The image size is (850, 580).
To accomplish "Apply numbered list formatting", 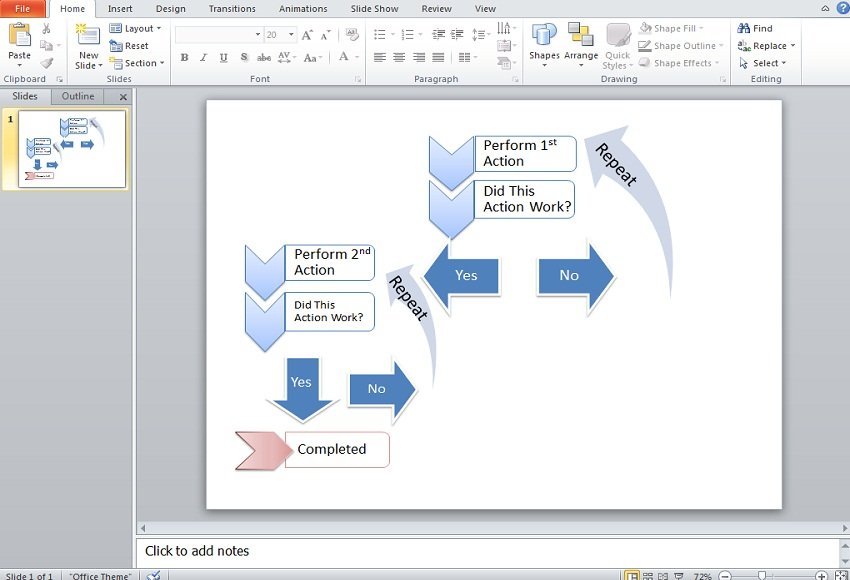I will click(x=408, y=35).
